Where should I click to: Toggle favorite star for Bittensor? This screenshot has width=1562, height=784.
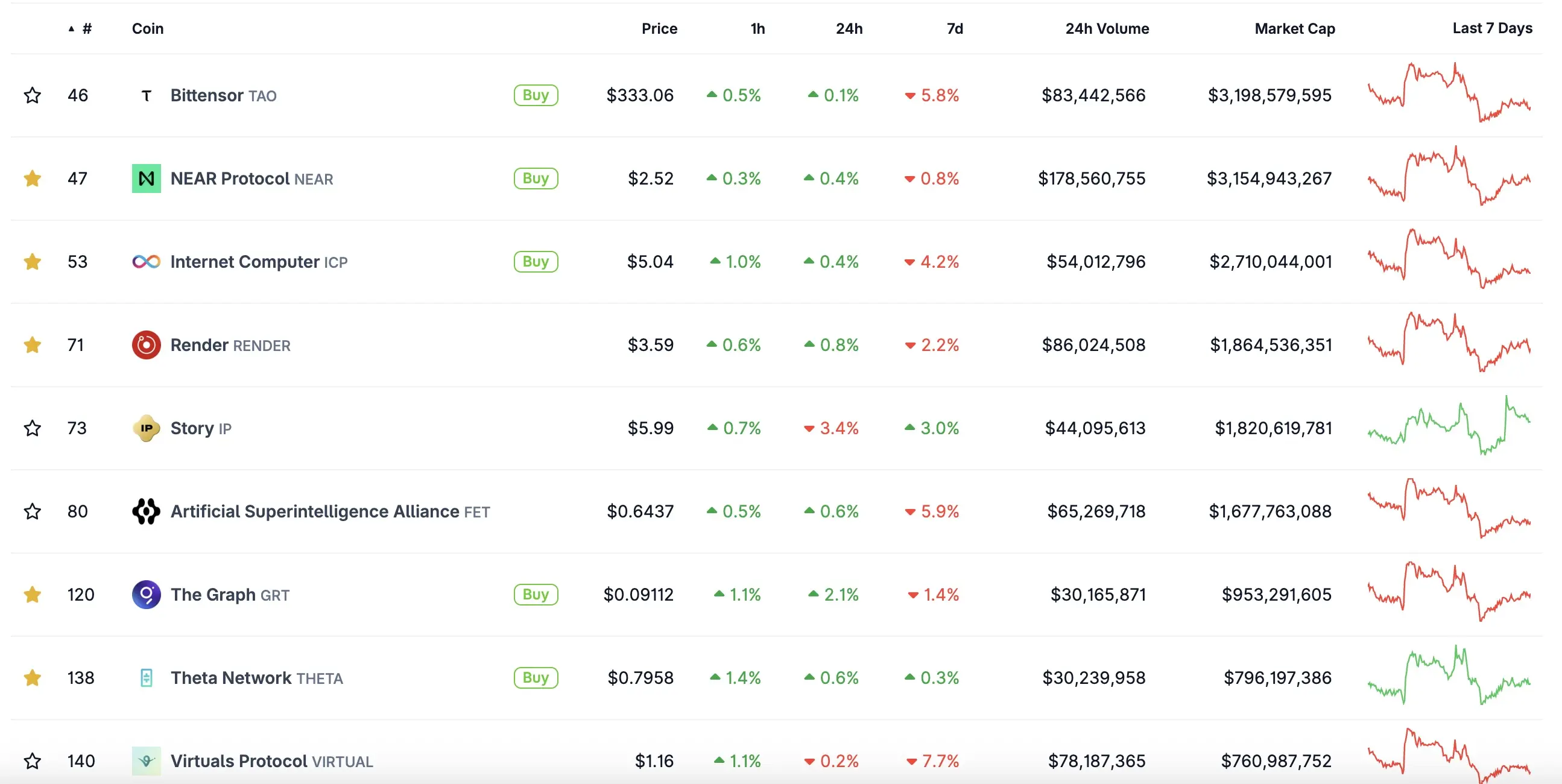(32, 95)
